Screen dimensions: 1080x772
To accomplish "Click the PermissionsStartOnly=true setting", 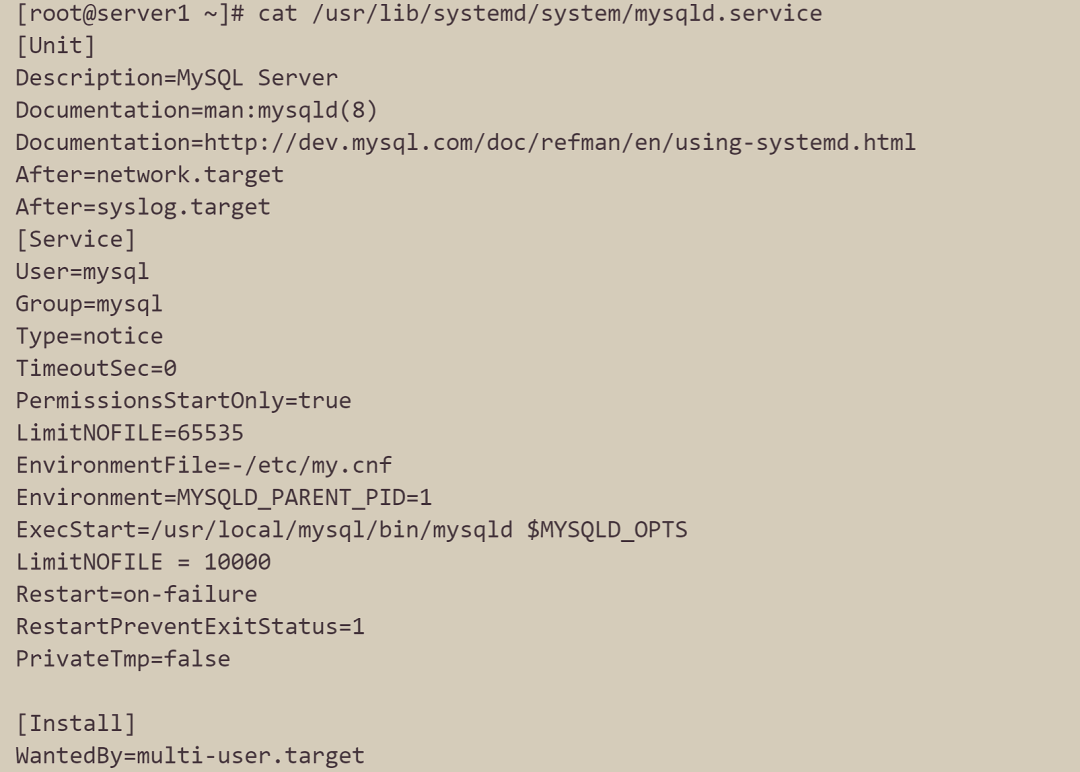I will [x=183, y=401].
